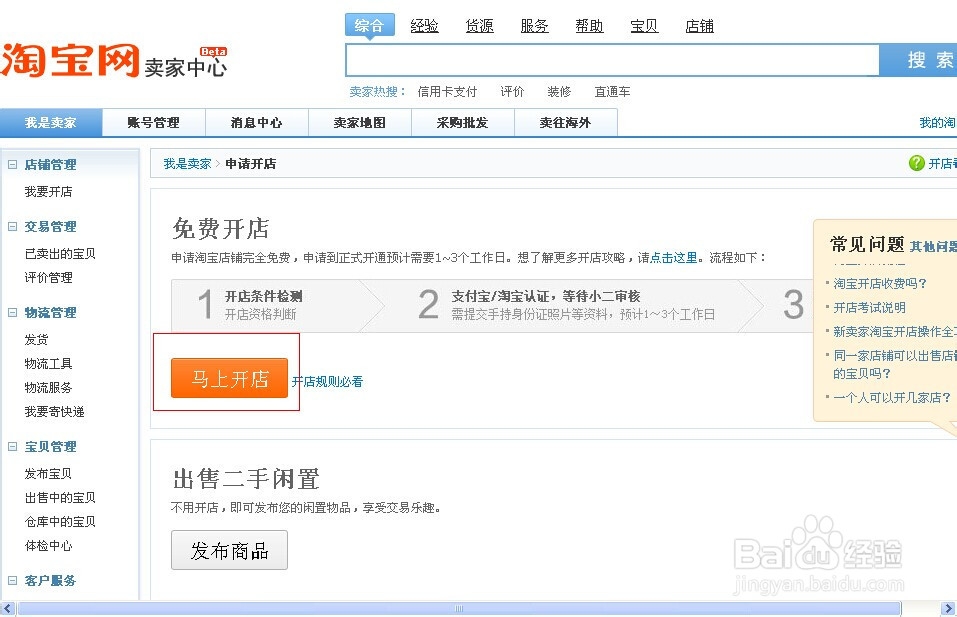
Task: Open 评价管理 in sidebar
Action: click(48, 278)
